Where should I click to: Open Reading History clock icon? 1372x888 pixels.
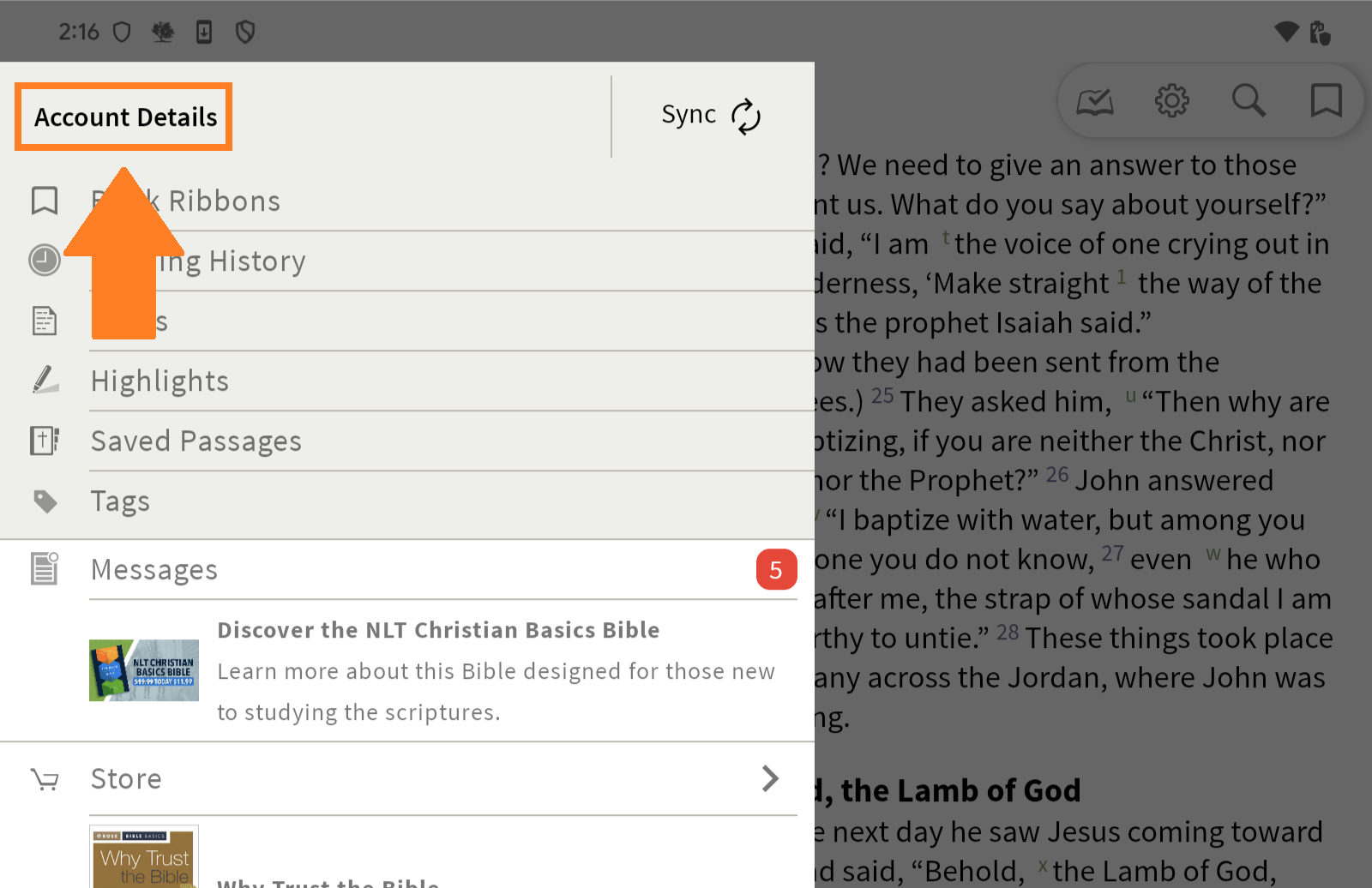point(45,260)
